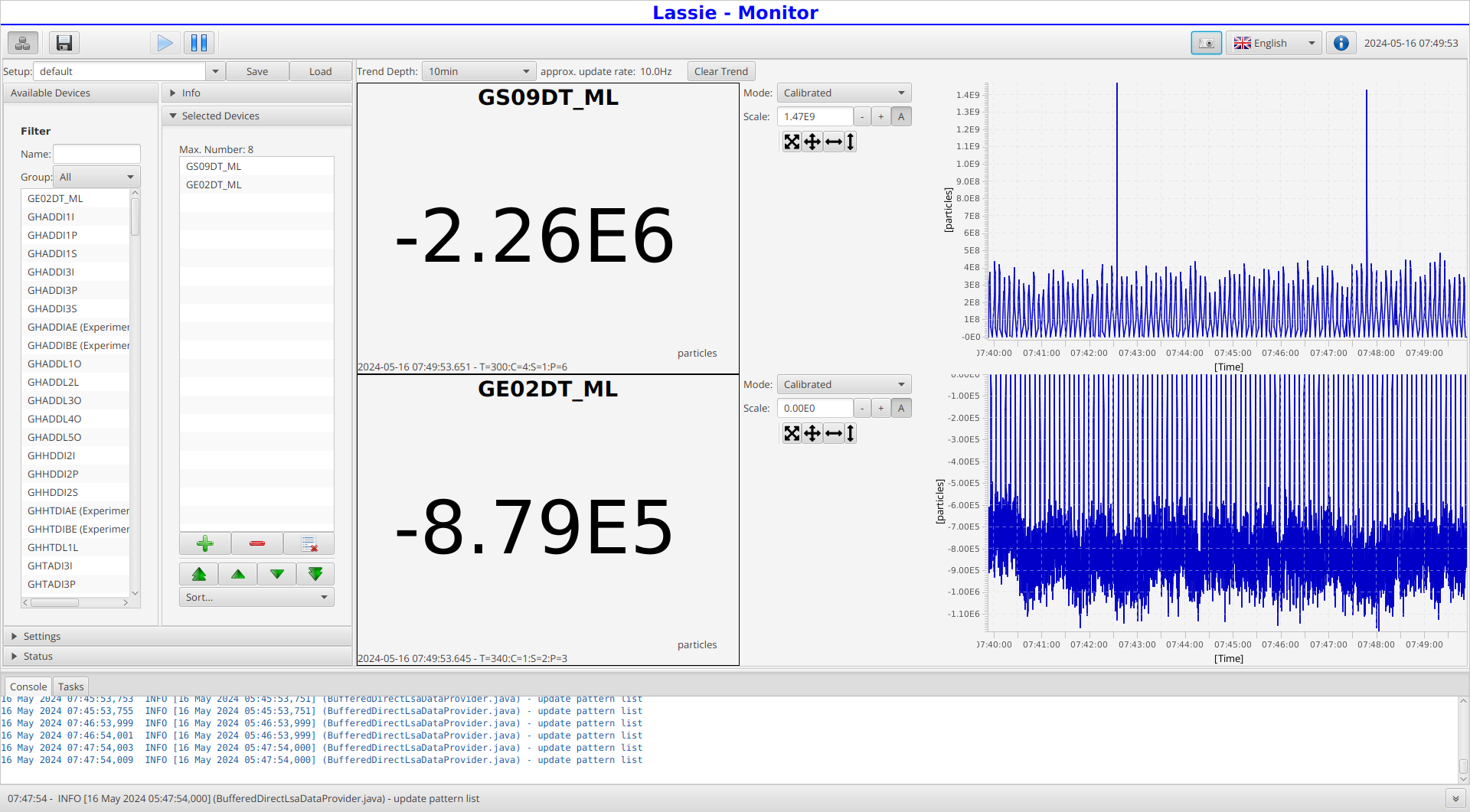Click GE02DT_ML vertical zoom arrow icon
The height and width of the screenshot is (812, 1470).
[850, 433]
